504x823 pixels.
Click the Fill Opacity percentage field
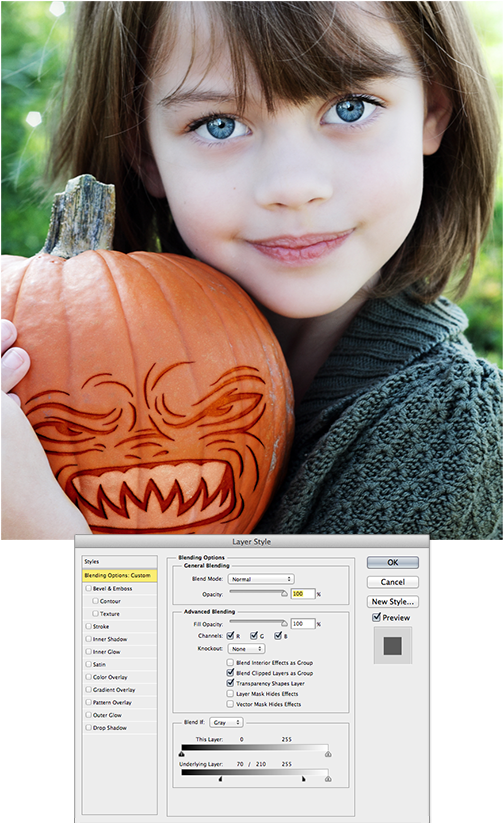pos(302,624)
